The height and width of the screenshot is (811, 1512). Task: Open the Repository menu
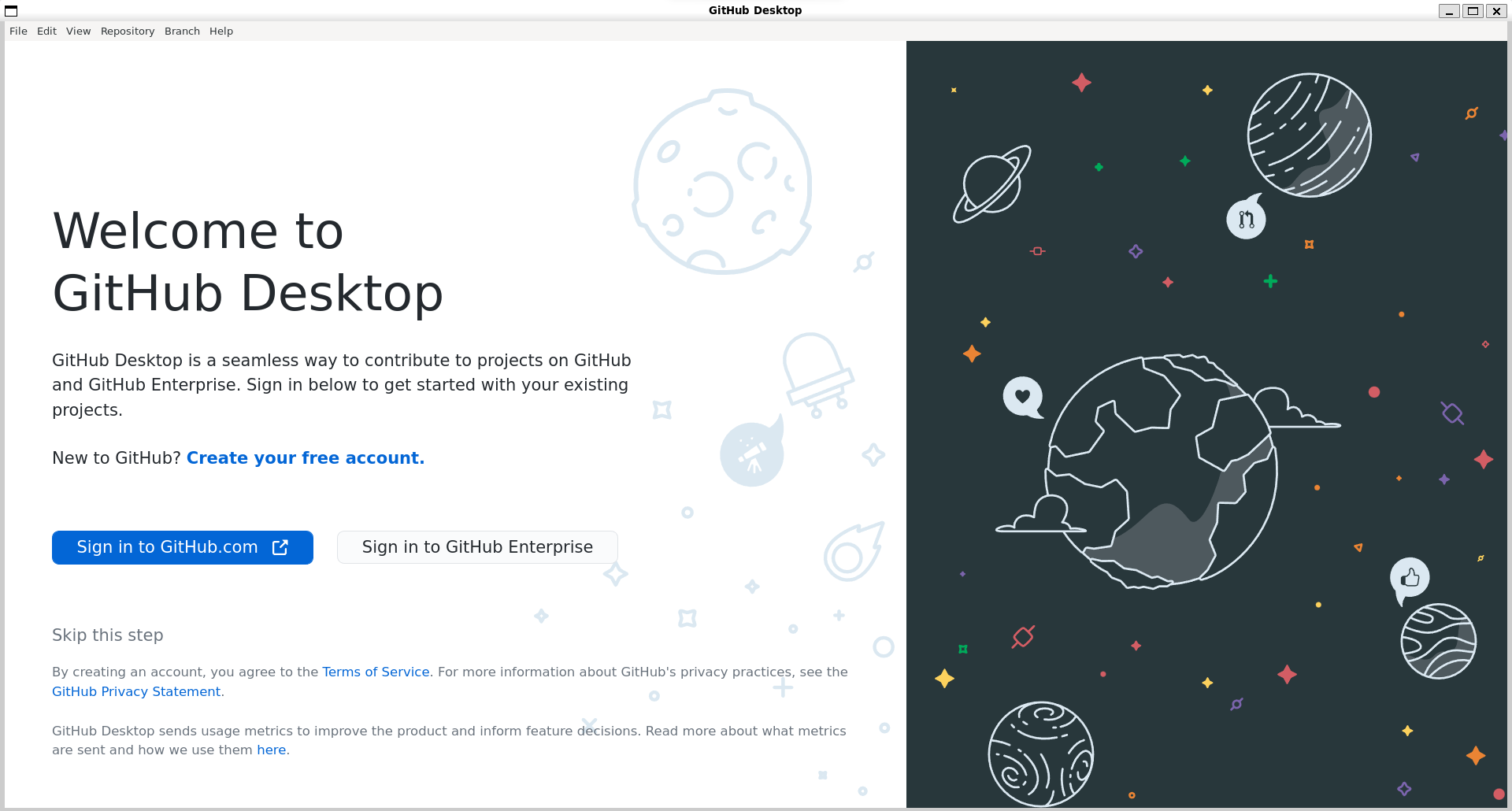[128, 31]
